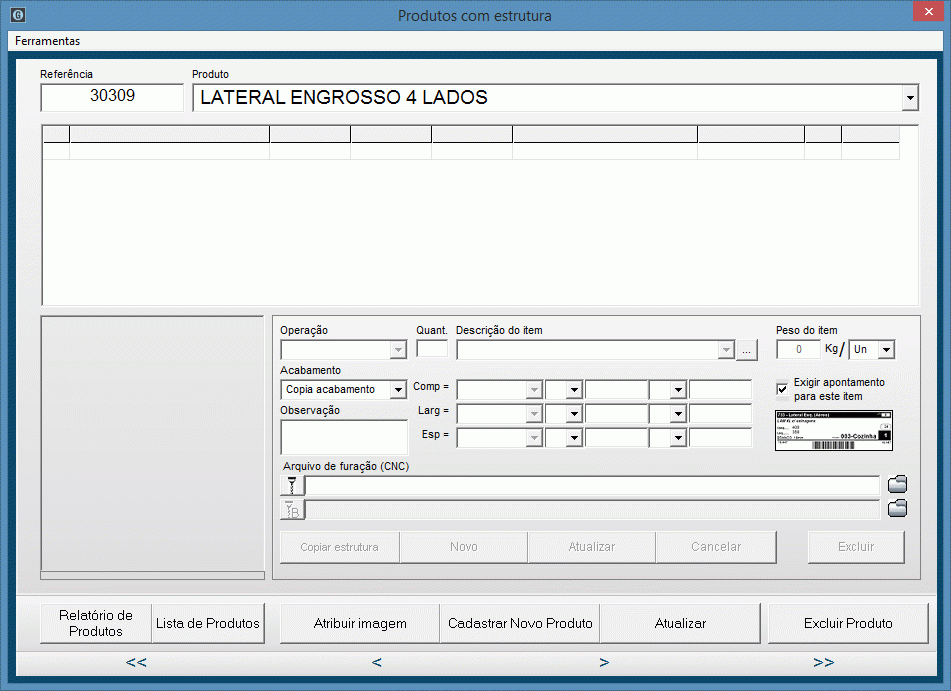Click the Observação text box
This screenshot has width=951, height=691.
pyautogui.click(x=344, y=437)
